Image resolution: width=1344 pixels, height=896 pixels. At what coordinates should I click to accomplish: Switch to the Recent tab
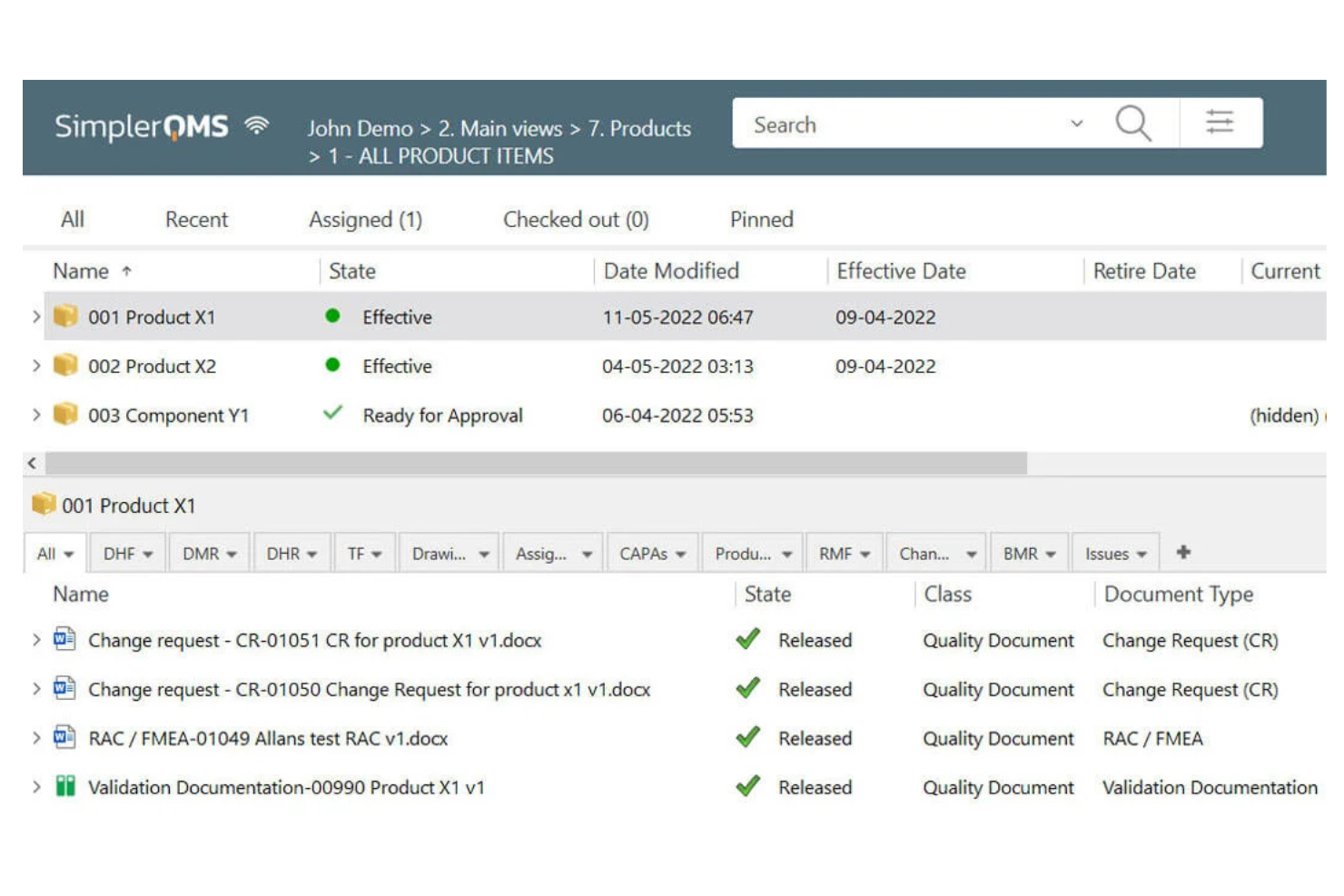click(196, 219)
